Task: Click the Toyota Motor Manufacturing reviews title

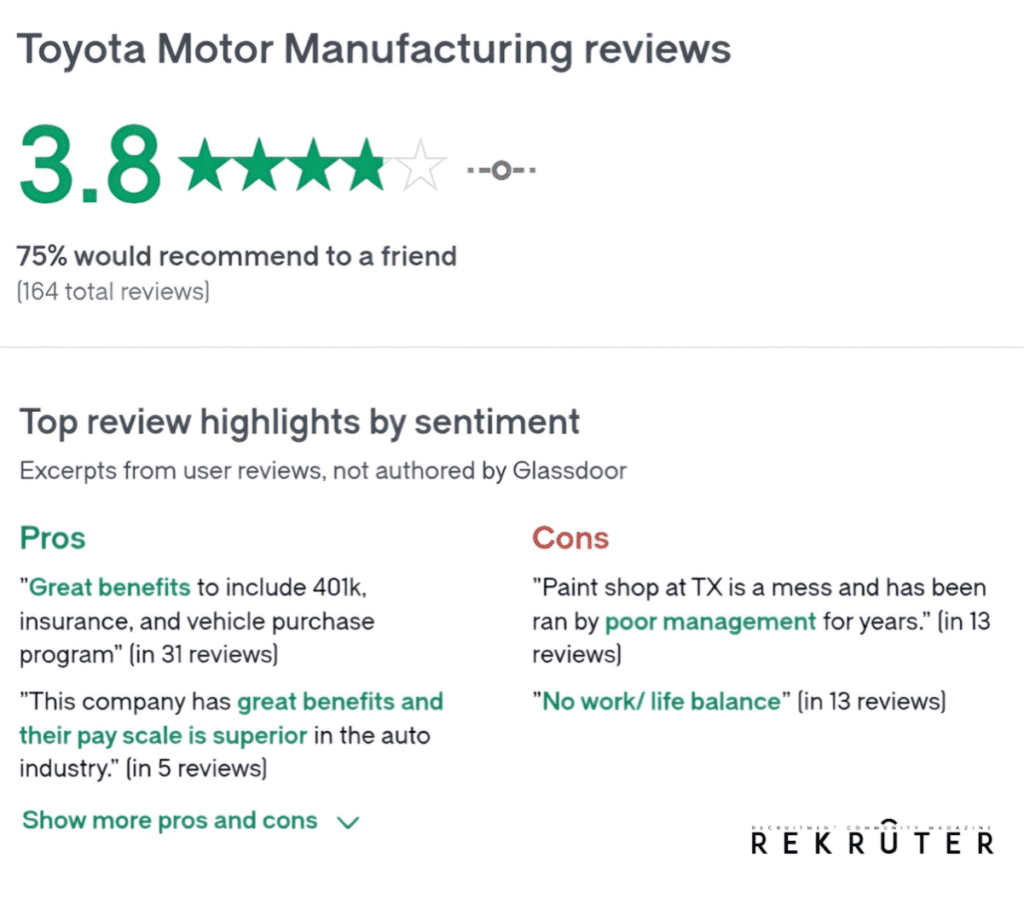Action: point(374,47)
